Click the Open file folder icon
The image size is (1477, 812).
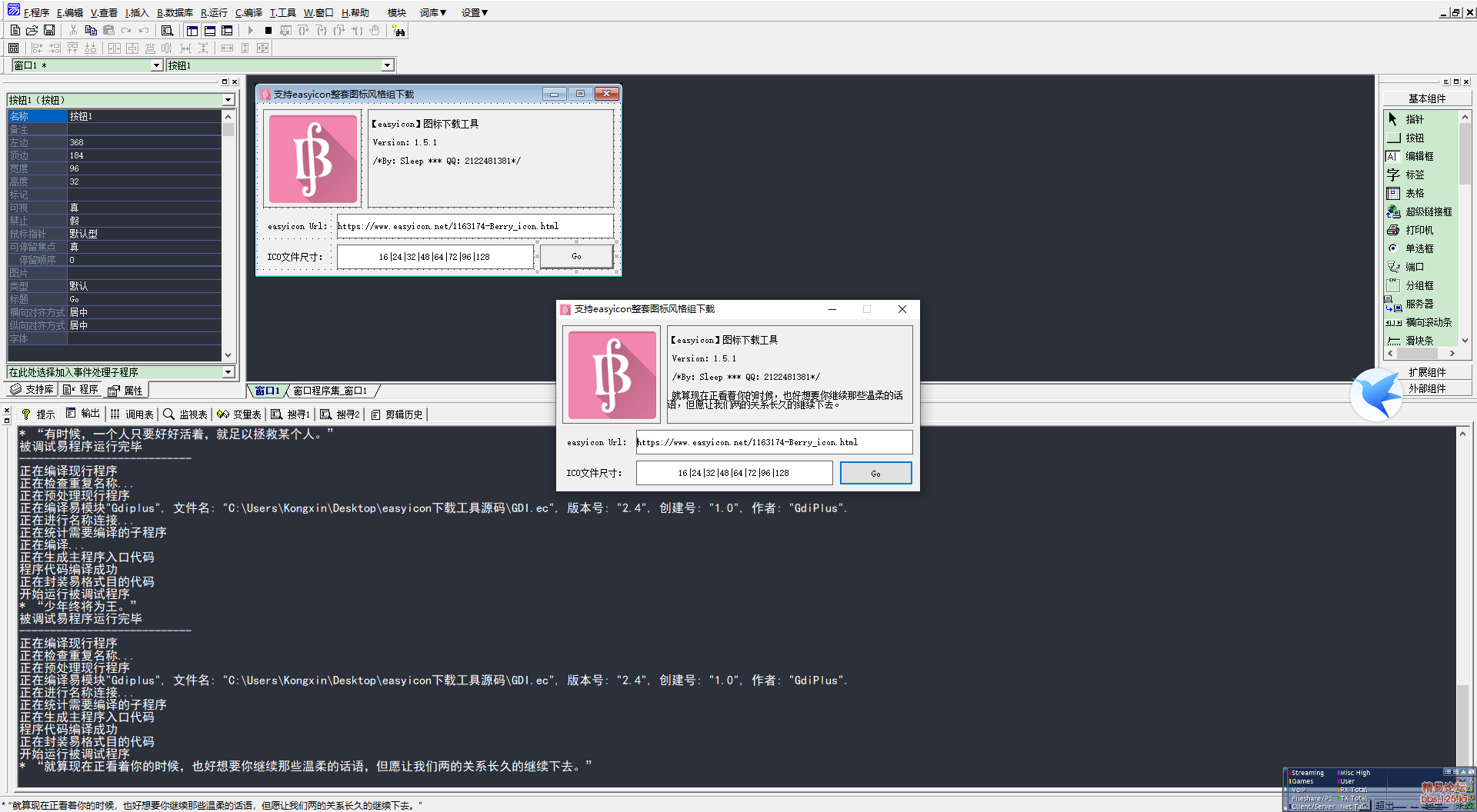pyautogui.click(x=32, y=31)
